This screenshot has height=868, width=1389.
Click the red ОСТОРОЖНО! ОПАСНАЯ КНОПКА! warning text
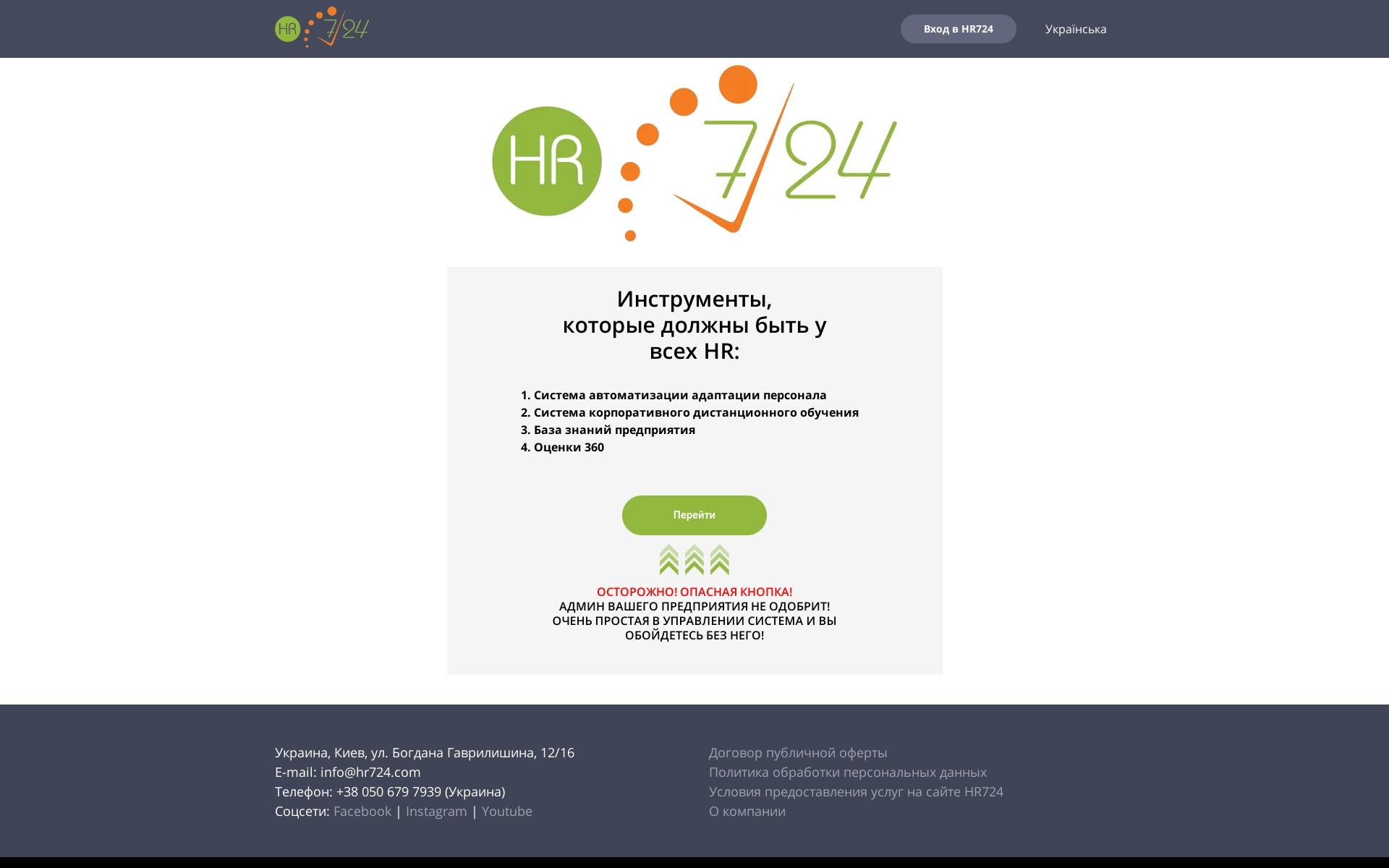[694, 592]
